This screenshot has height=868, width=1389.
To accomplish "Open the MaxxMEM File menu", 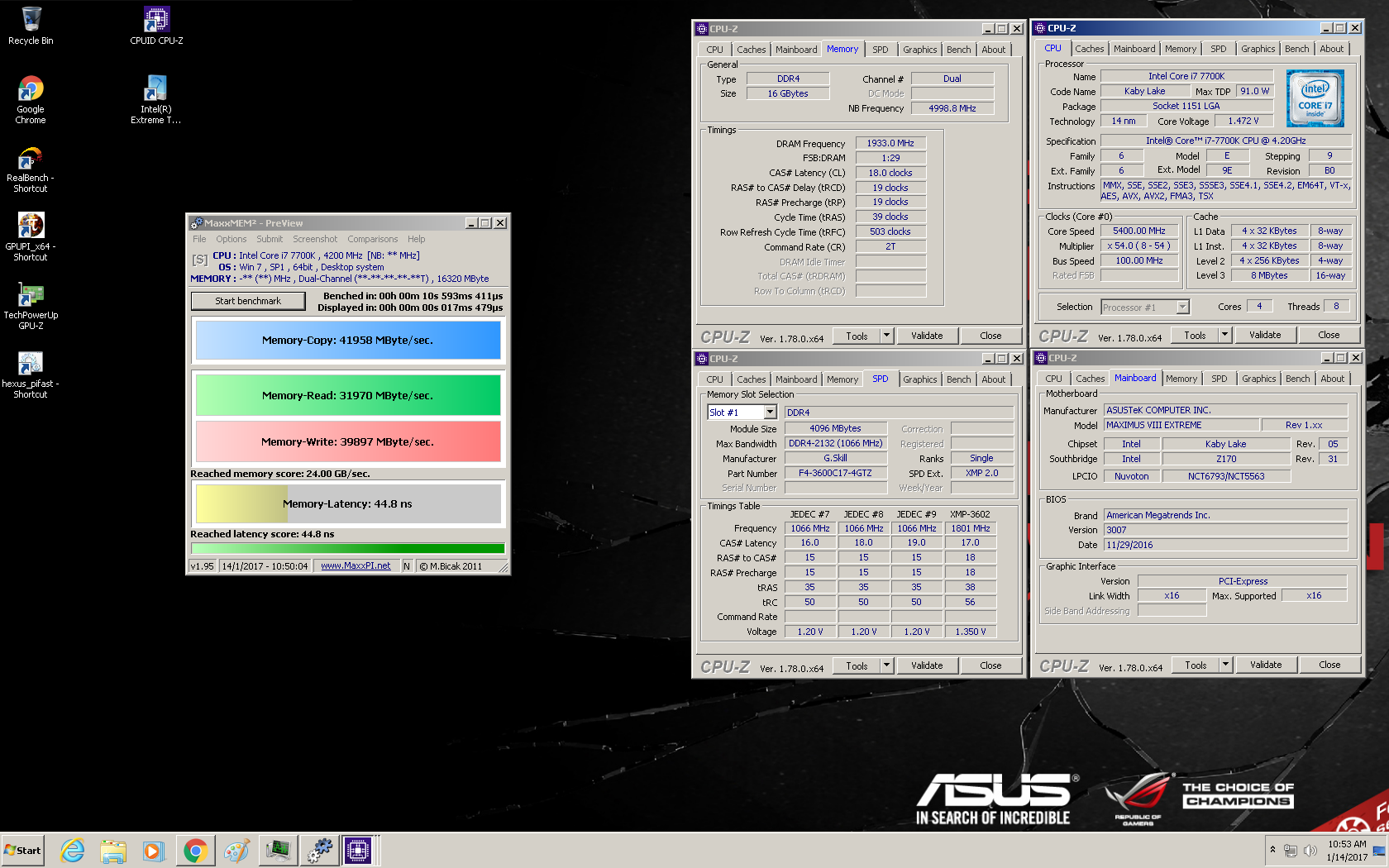I will pyautogui.click(x=199, y=239).
